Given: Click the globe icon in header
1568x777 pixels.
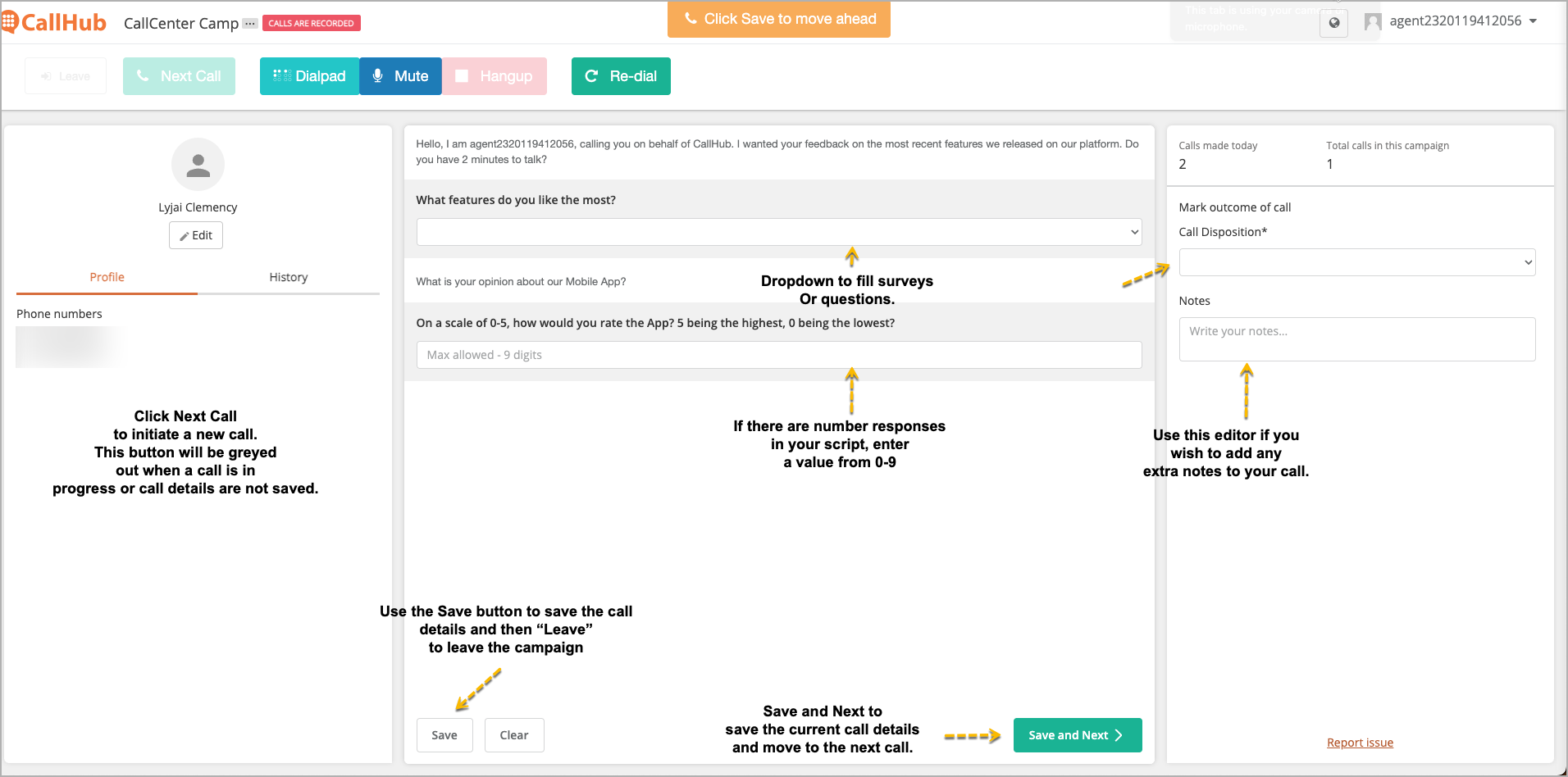Looking at the screenshot, I should coord(1334,23).
